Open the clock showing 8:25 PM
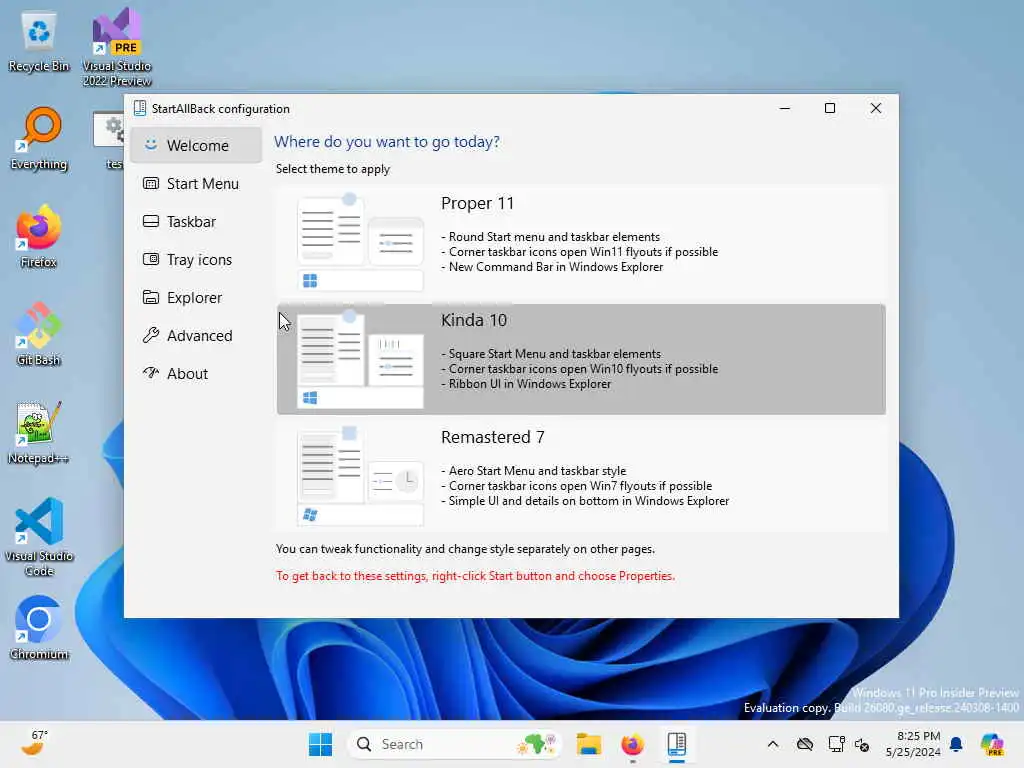 click(913, 744)
